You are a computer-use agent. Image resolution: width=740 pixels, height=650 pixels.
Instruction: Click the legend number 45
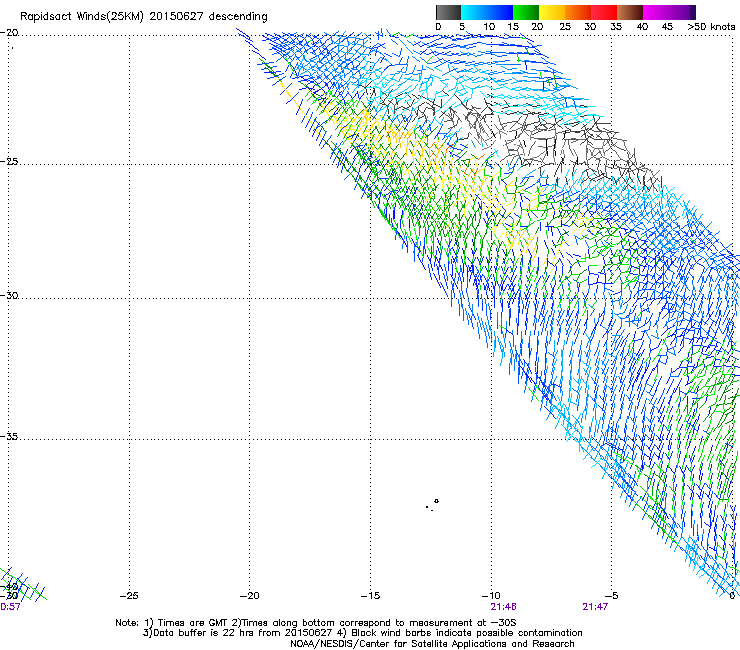click(x=667, y=27)
